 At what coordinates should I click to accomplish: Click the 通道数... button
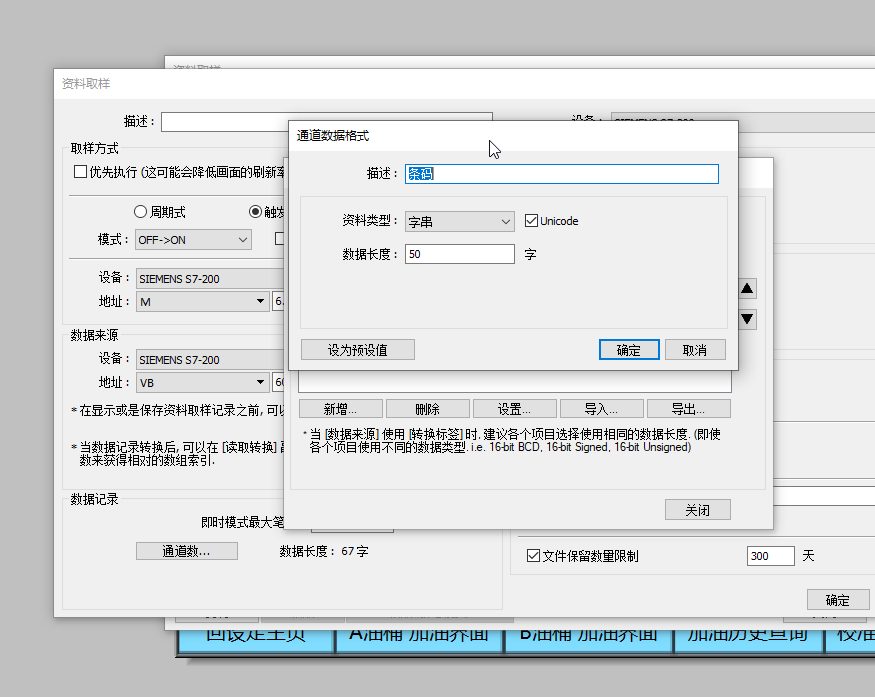pyautogui.click(x=187, y=551)
